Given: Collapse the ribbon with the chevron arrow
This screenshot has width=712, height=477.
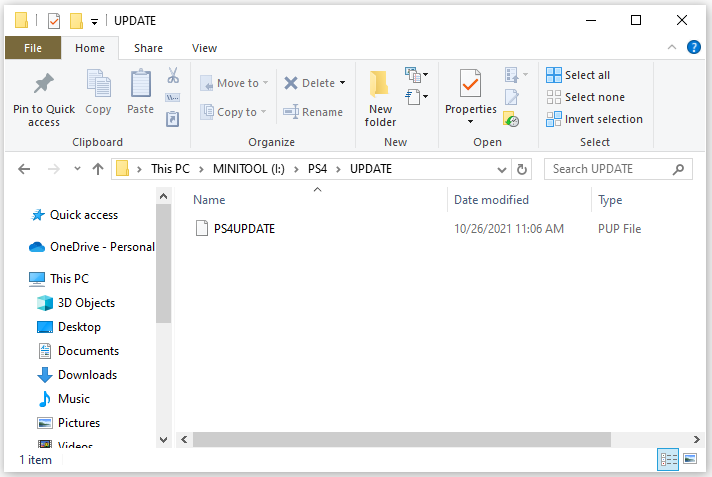Looking at the screenshot, I should click(x=673, y=47).
